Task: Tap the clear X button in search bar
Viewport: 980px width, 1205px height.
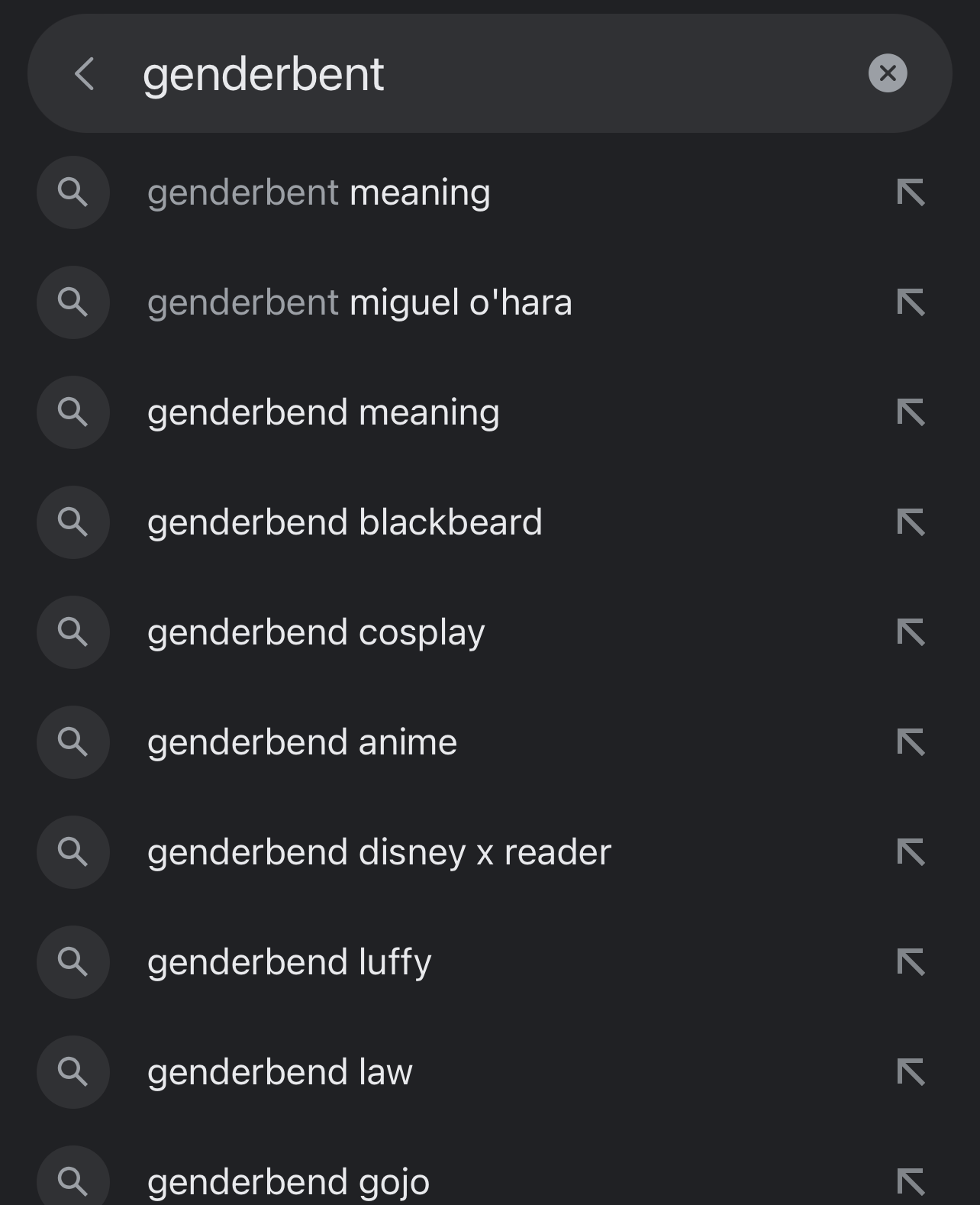Action: [887, 73]
